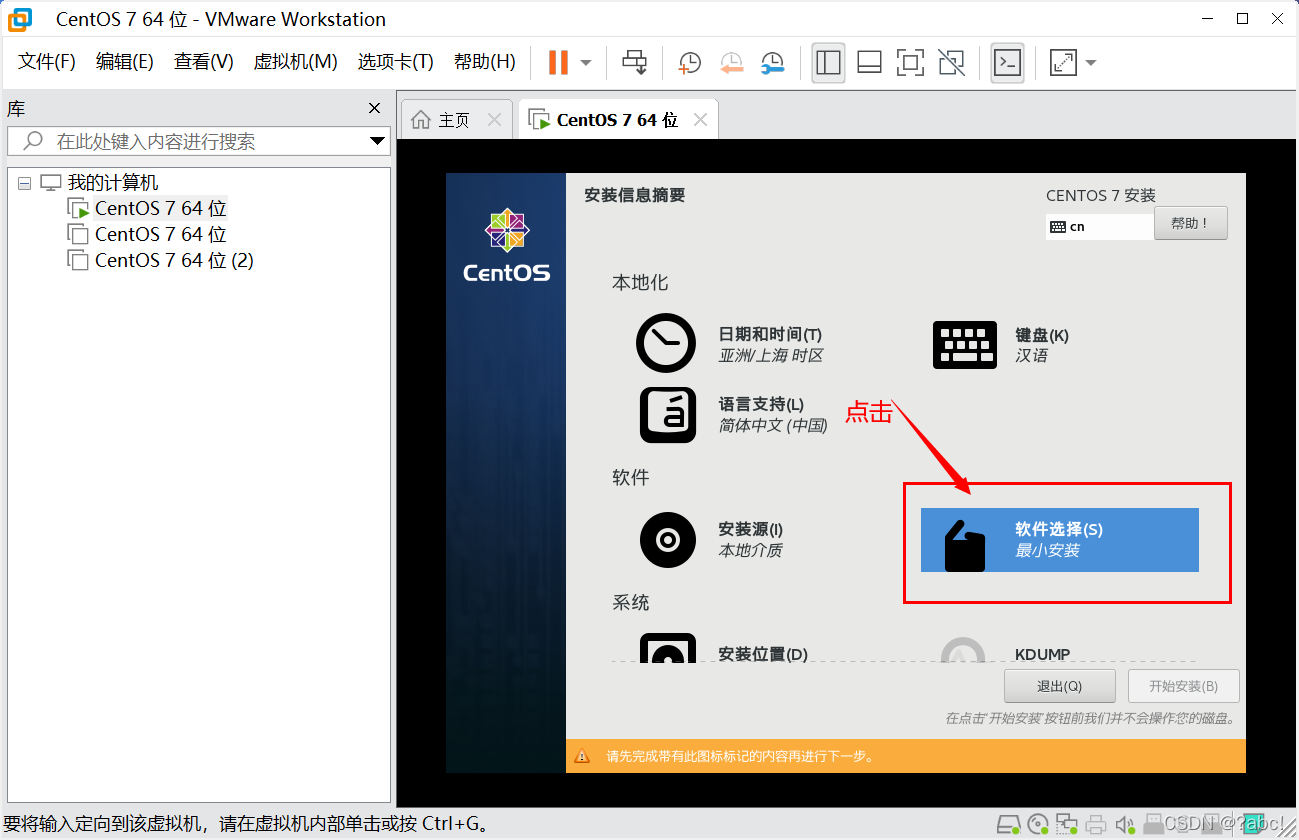Image resolution: width=1299 pixels, height=840 pixels.
Task: Click the VMware Workstation title bar logo
Action: coord(20,19)
